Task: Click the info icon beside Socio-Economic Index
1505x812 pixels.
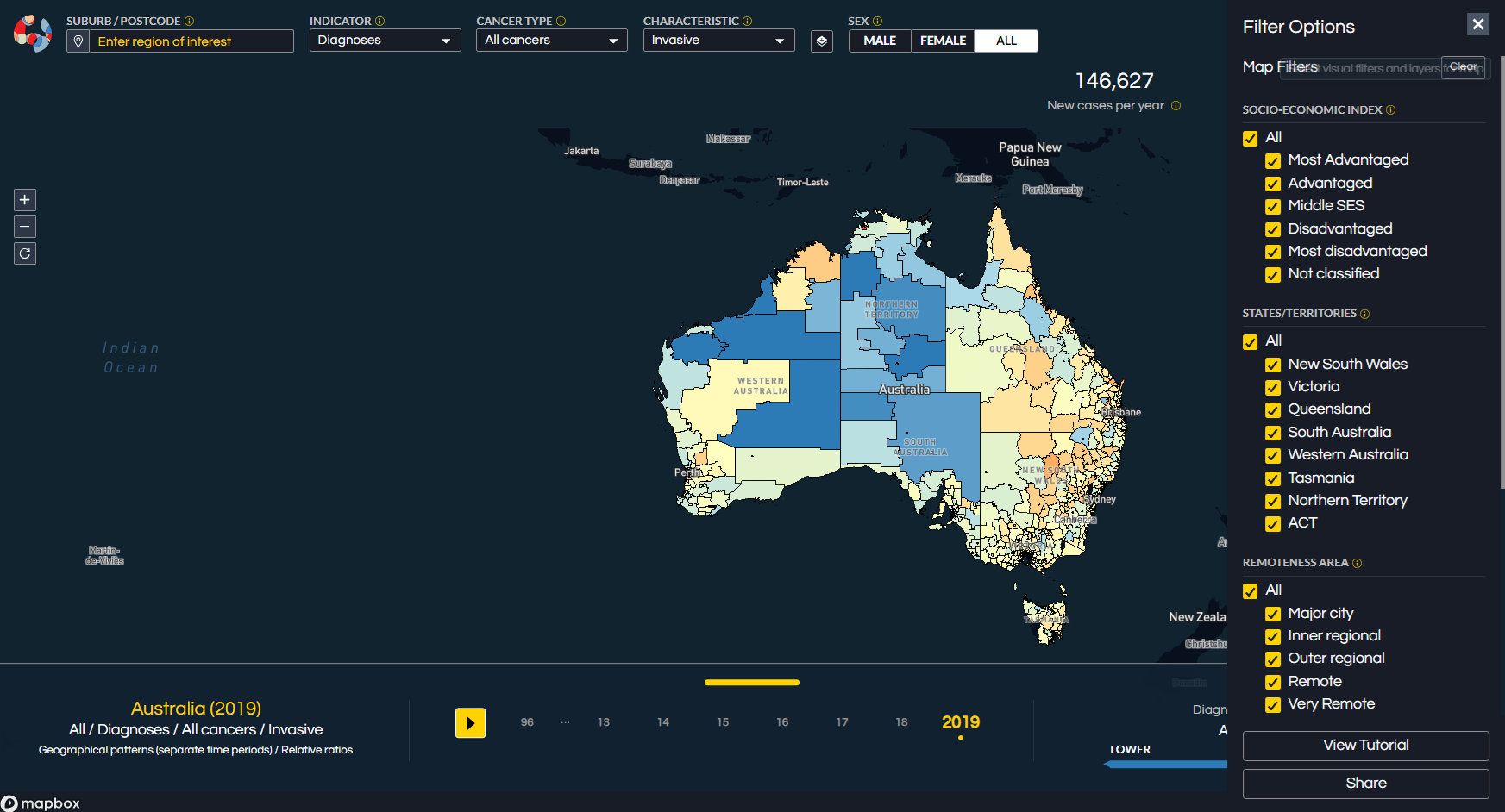Action: [x=1390, y=110]
